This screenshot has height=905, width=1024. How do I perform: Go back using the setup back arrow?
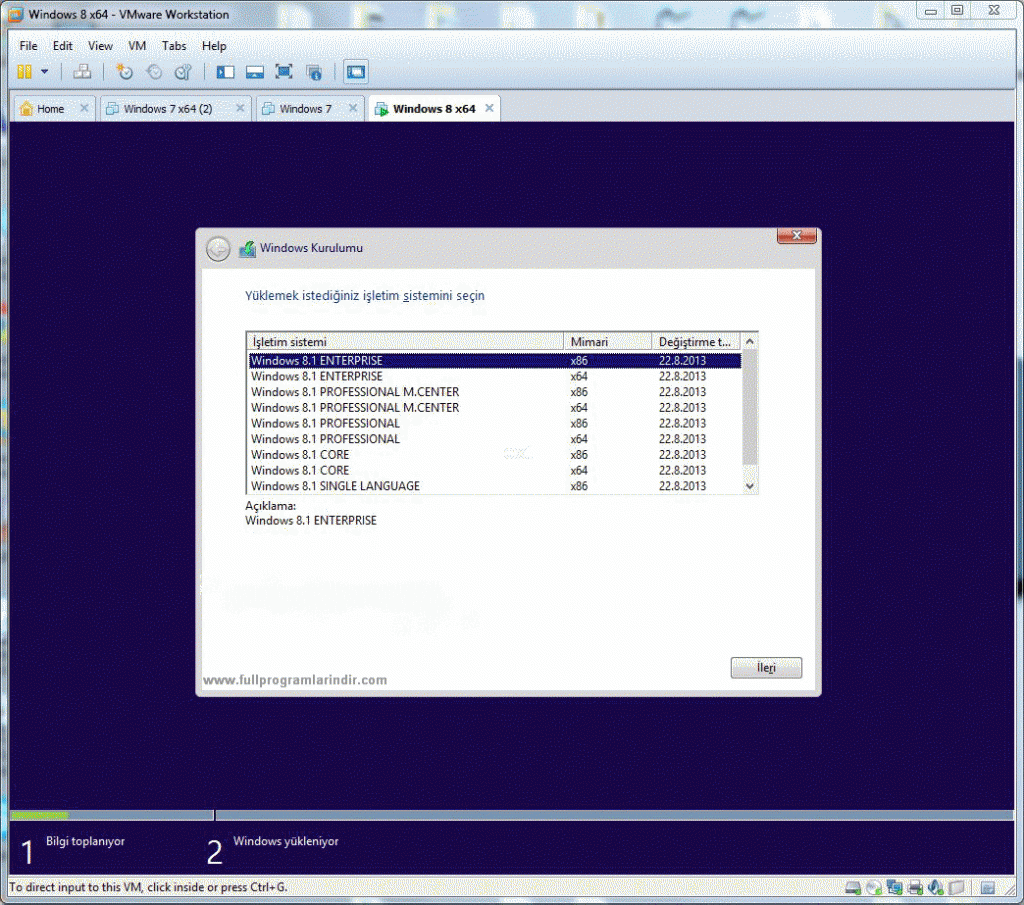tap(218, 249)
